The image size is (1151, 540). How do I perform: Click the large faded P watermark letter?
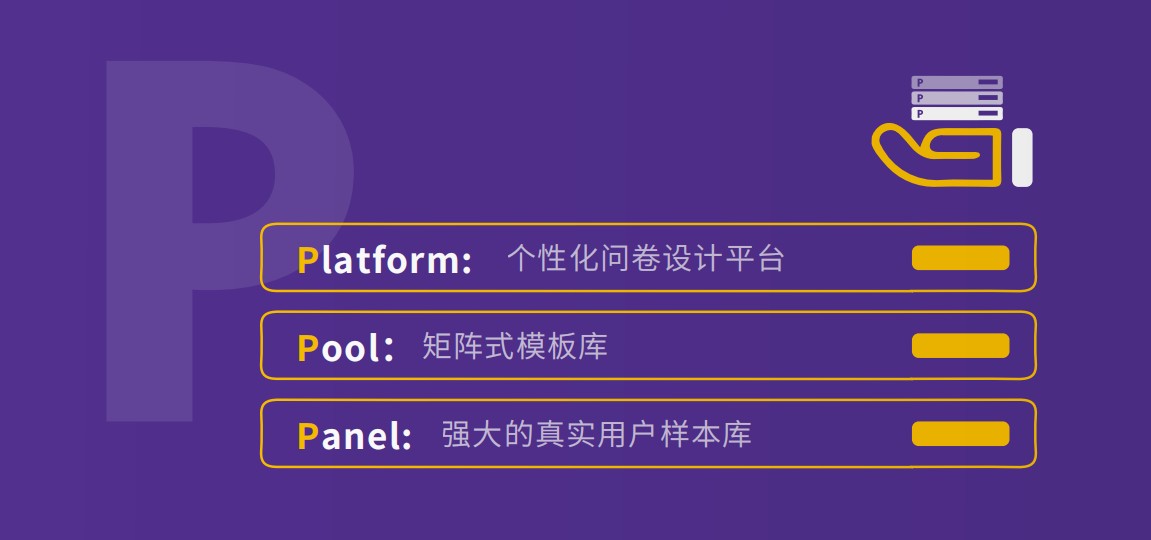229,241
